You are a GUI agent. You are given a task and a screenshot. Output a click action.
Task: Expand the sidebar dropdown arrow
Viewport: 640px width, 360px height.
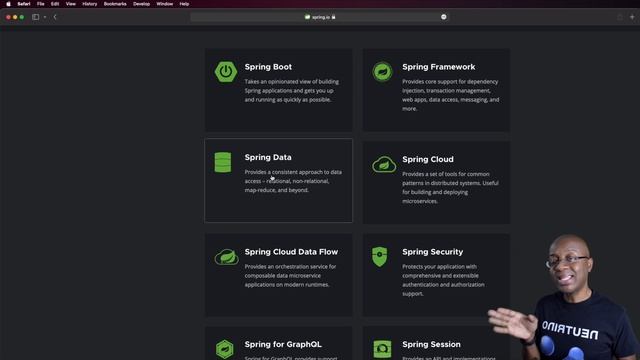44,17
